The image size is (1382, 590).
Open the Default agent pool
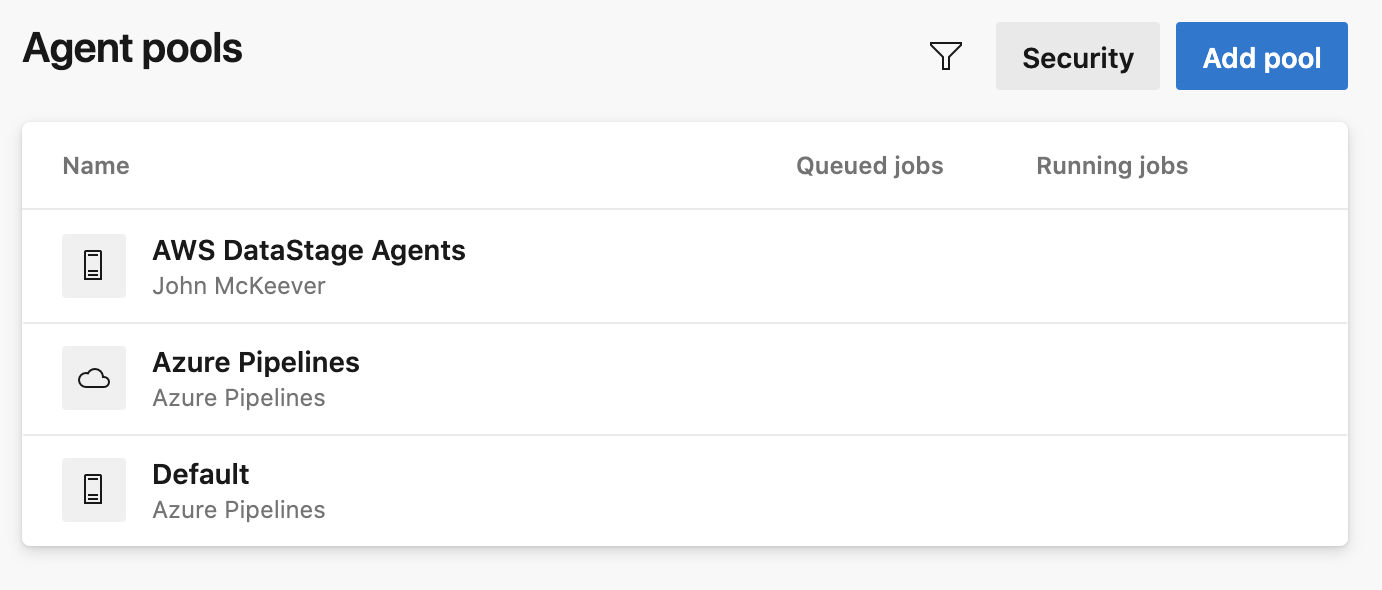[200, 474]
